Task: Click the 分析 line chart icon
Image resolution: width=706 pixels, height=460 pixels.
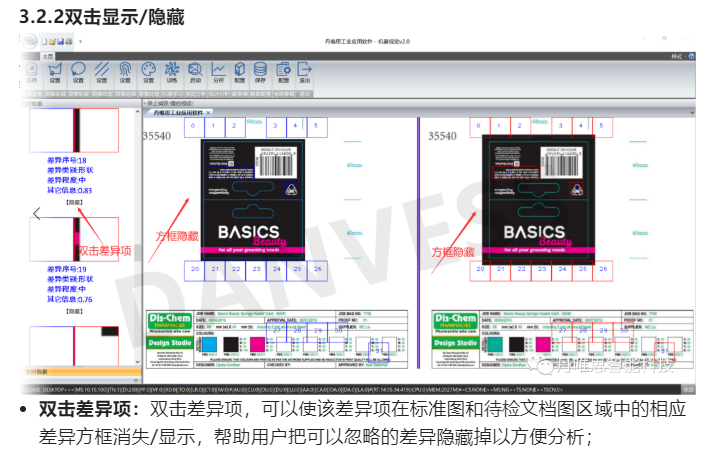Action: [218, 72]
